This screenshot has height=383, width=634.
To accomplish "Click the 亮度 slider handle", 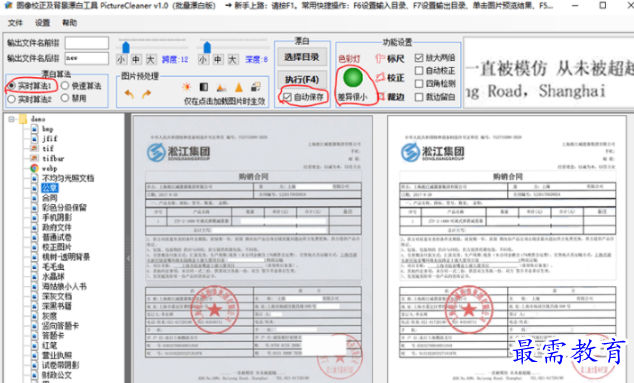I will click(x=126, y=47).
